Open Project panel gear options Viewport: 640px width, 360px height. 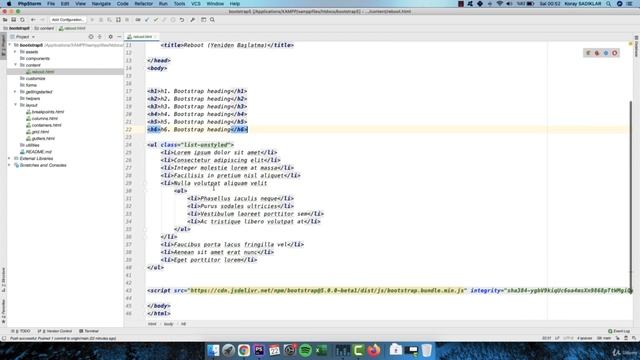click(110, 37)
